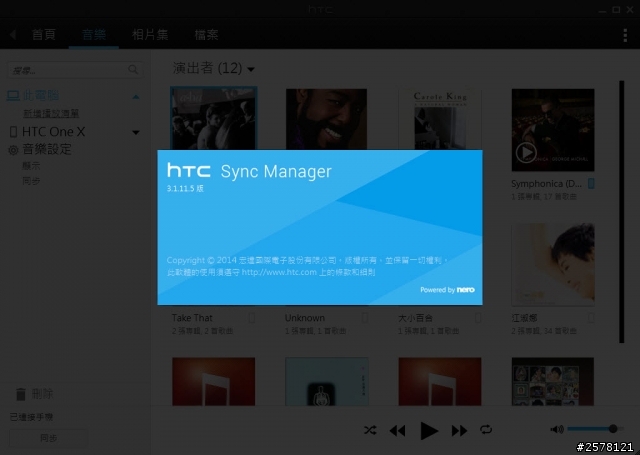Toggle repeat mode
Screen dimensions: 640x455
486,429
